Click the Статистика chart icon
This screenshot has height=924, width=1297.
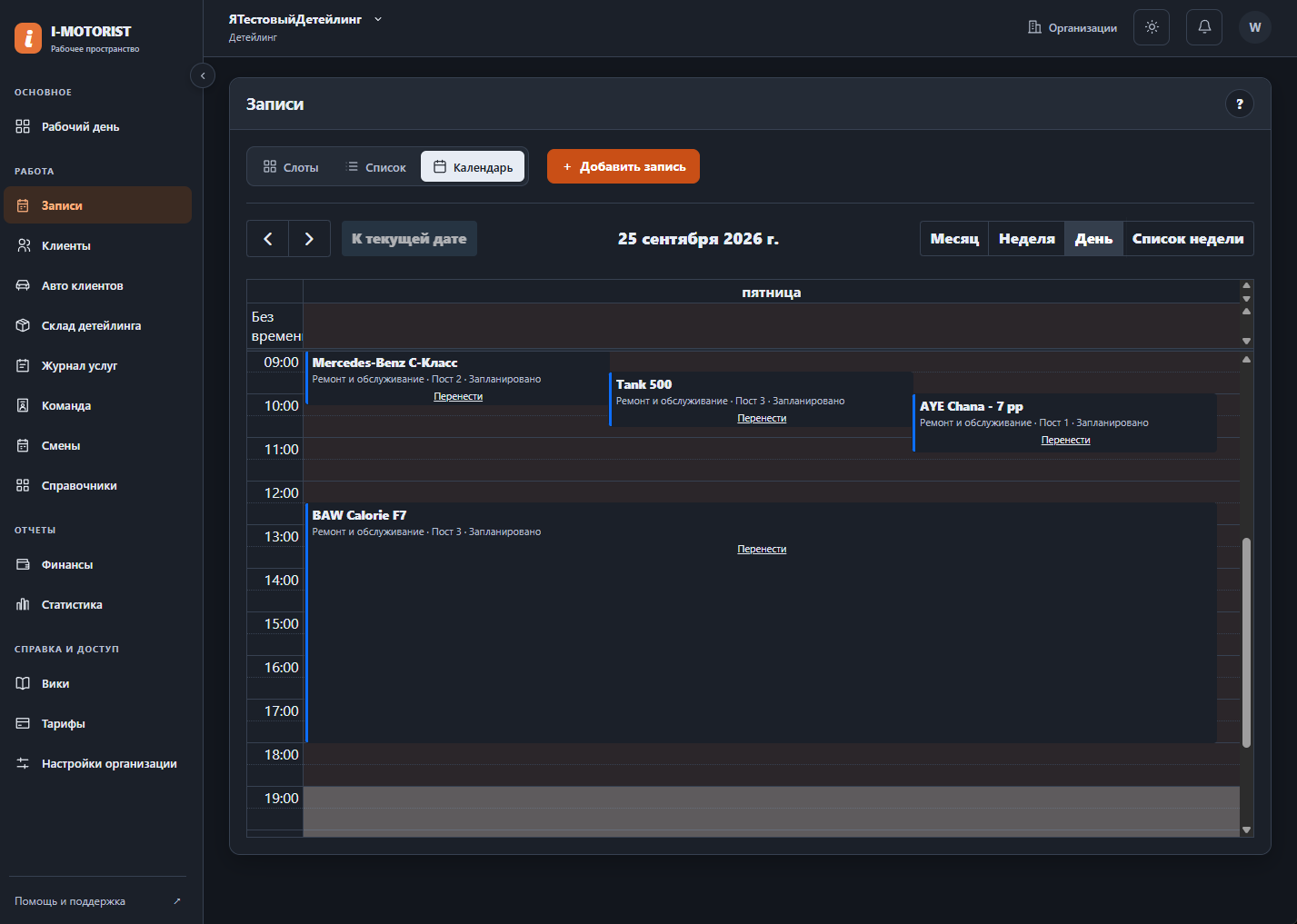(23, 604)
